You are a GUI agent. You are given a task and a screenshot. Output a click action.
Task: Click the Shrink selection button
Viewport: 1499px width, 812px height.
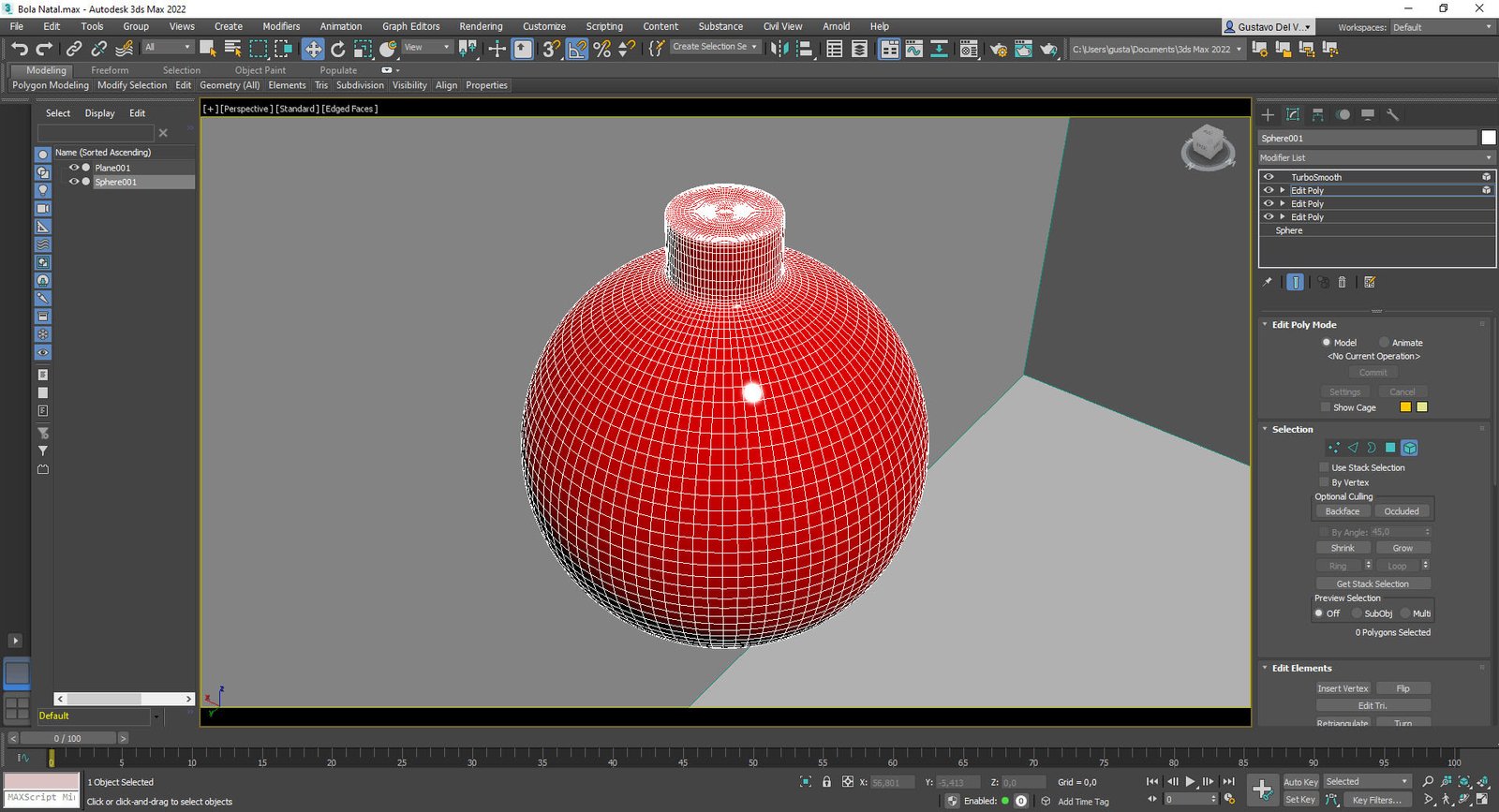pyautogui.click(x=1343, y=548)
